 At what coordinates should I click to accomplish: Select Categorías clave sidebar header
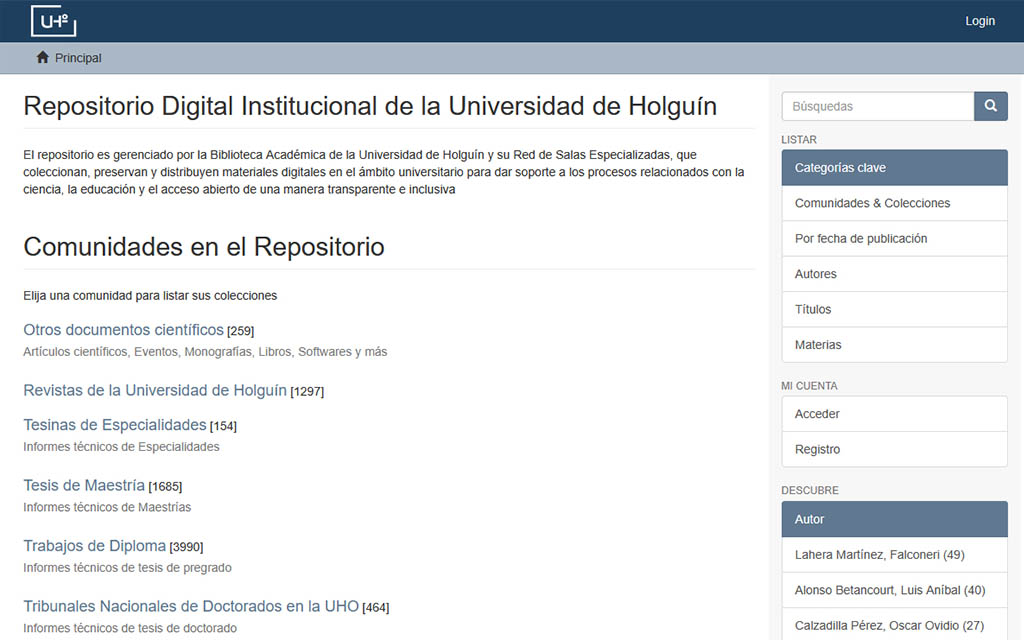click(894, 168)
